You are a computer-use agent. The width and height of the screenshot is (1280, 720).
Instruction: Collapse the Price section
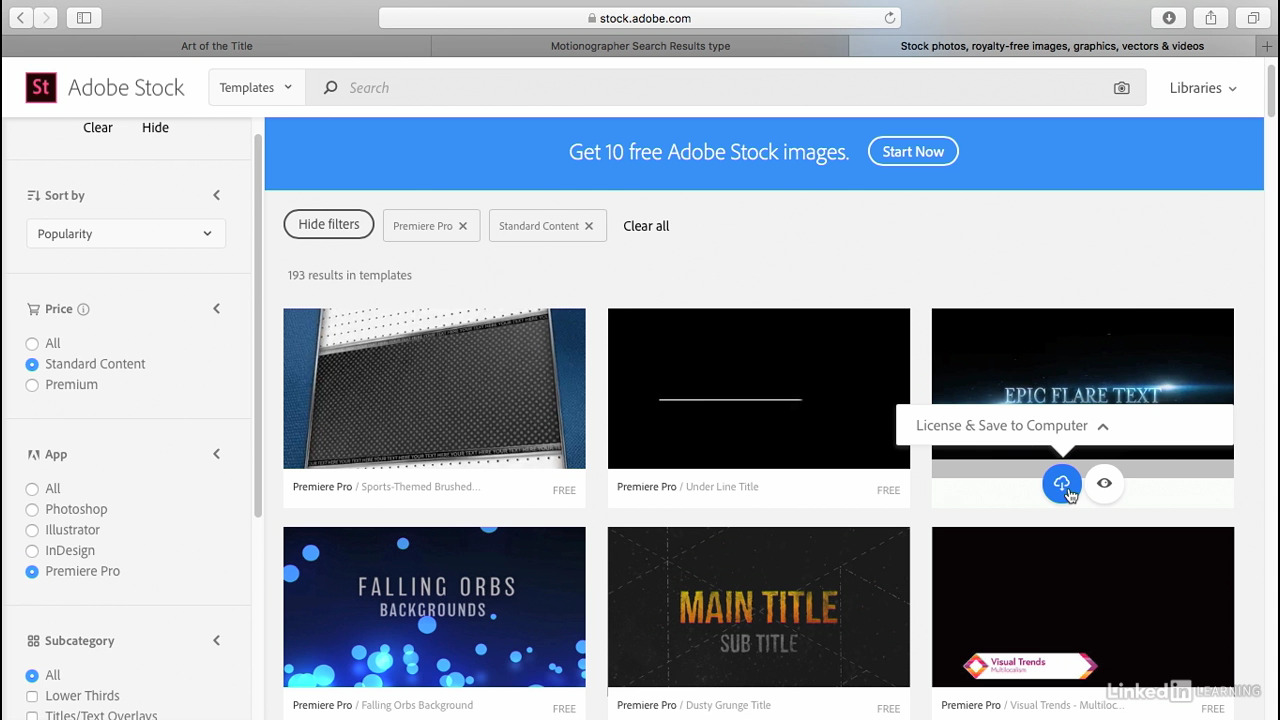(216, 309)
